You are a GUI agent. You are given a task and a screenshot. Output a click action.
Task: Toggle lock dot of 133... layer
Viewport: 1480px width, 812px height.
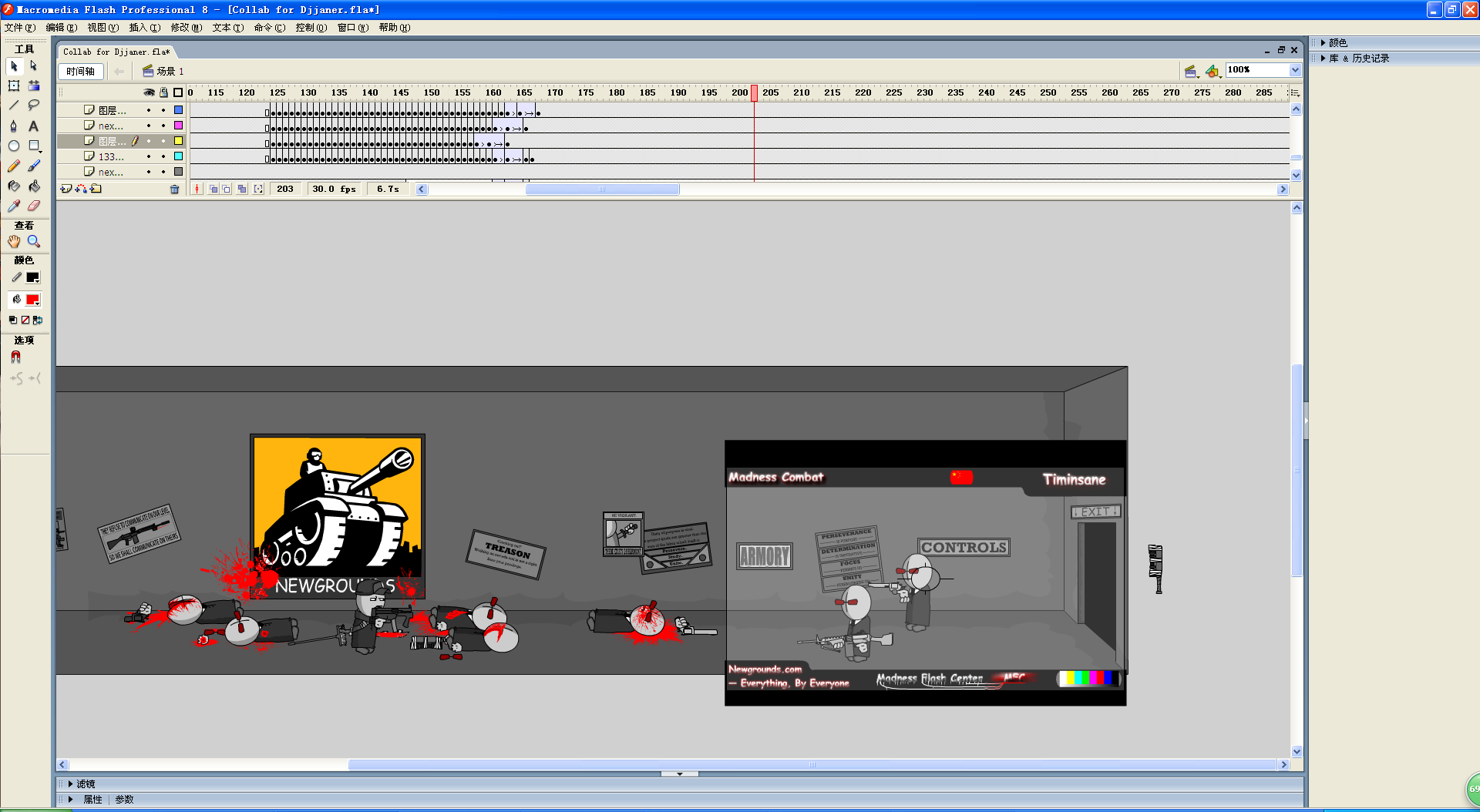point(163,156)
